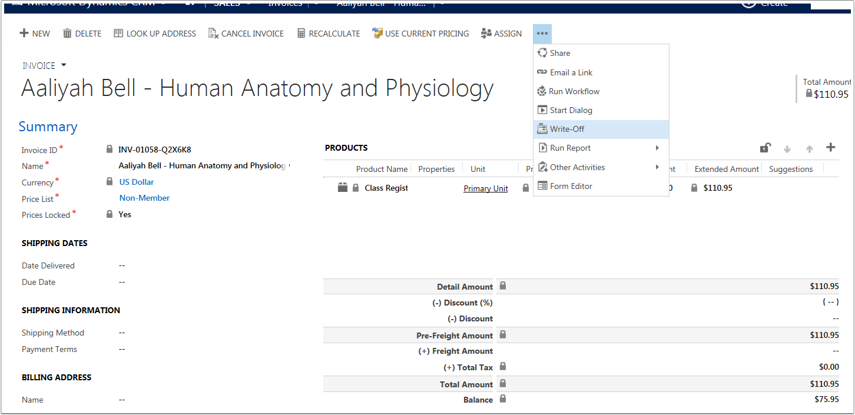The height and width of the screenshot is (415, 855).
Task: Click the Primary Unit link
Action: point(485,188)
